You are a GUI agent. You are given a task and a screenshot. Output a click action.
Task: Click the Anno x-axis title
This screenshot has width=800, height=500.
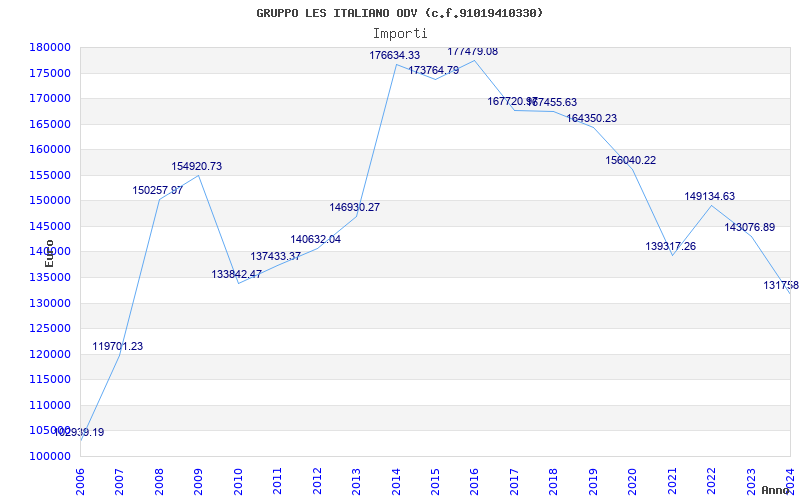tap(776, 490)
